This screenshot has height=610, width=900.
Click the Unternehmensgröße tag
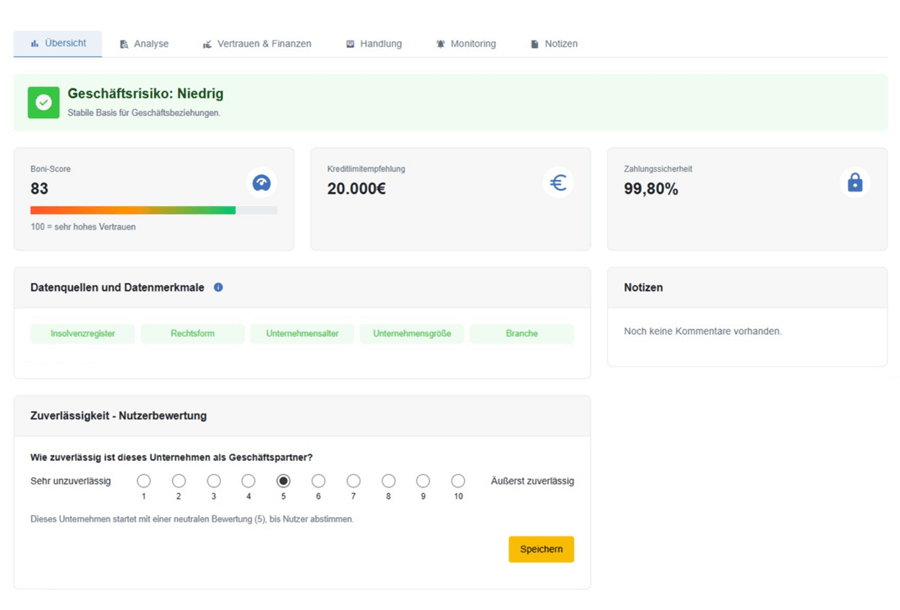pyautogui.click(x=412, y=334)
